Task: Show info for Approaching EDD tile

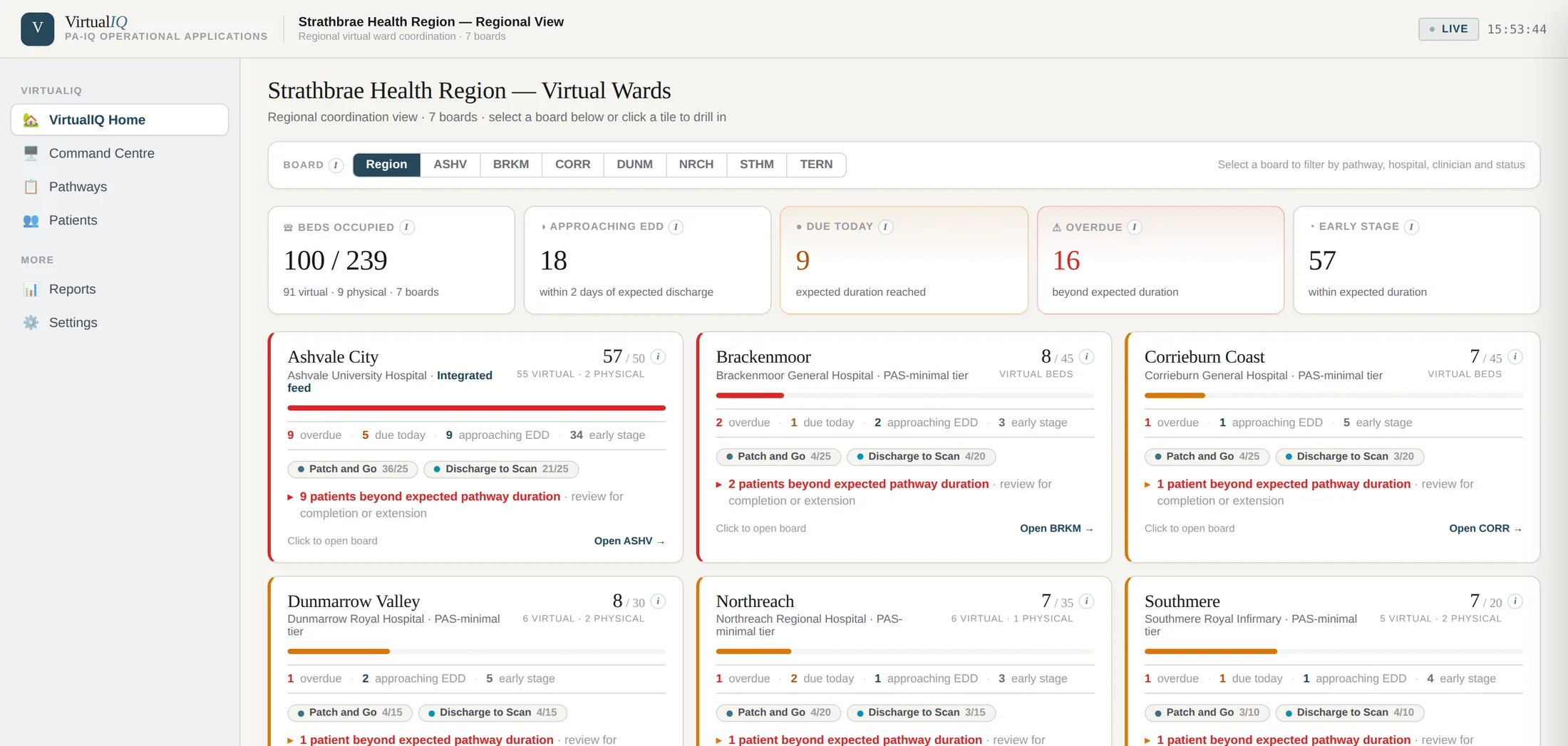Action: point(676,227)
